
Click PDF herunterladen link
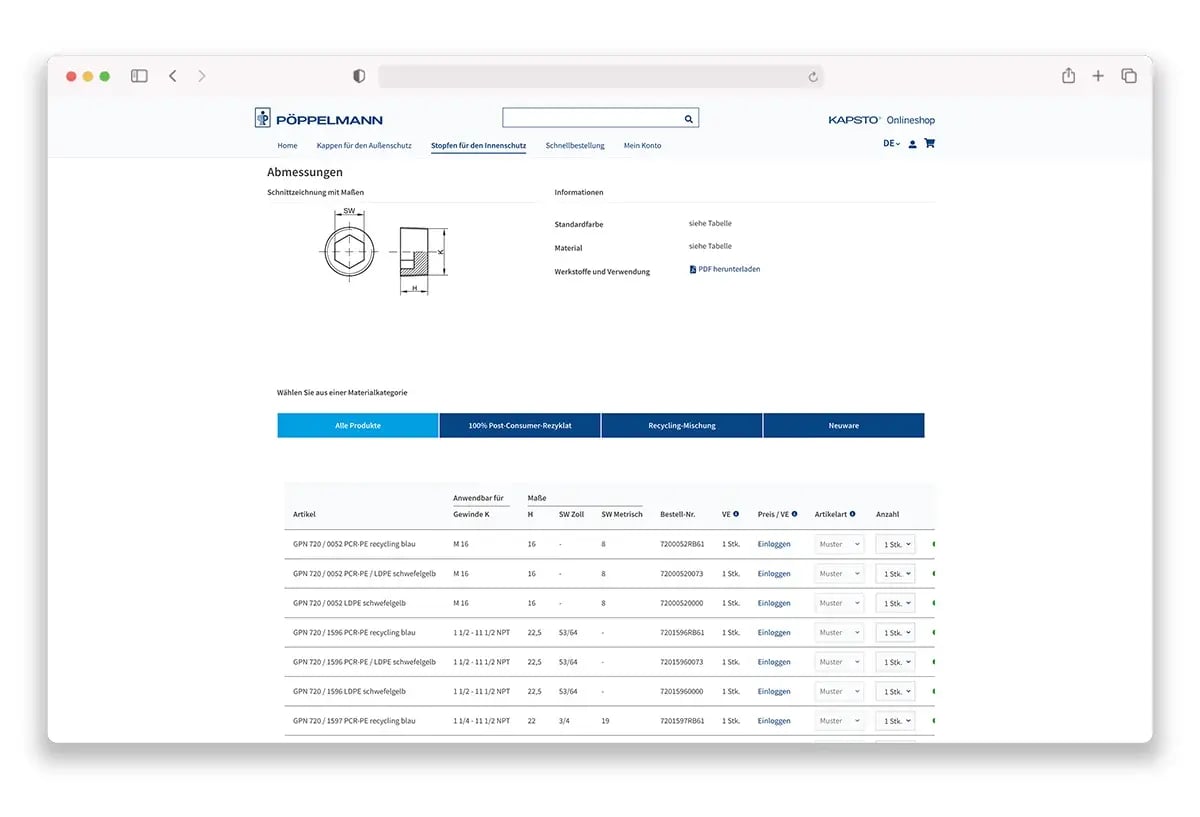(729, 269)
